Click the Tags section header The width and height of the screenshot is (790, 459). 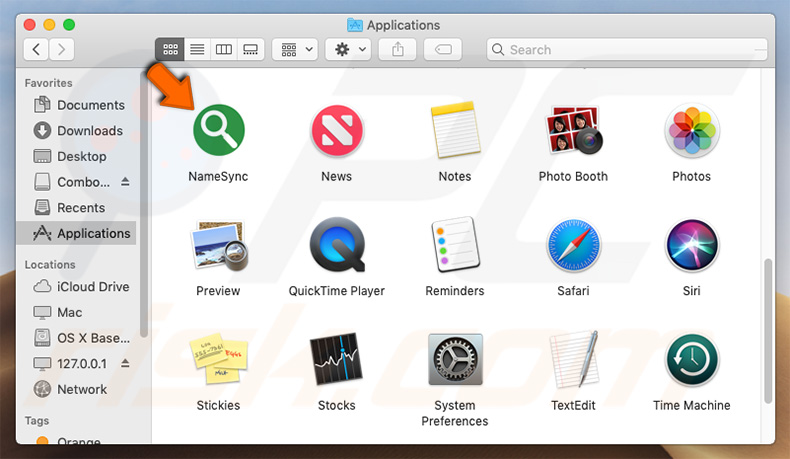[37, 421]
